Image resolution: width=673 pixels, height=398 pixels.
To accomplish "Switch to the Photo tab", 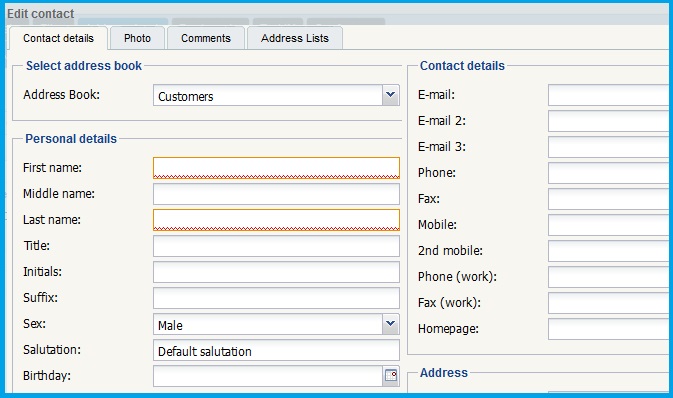I will point(137,38).
